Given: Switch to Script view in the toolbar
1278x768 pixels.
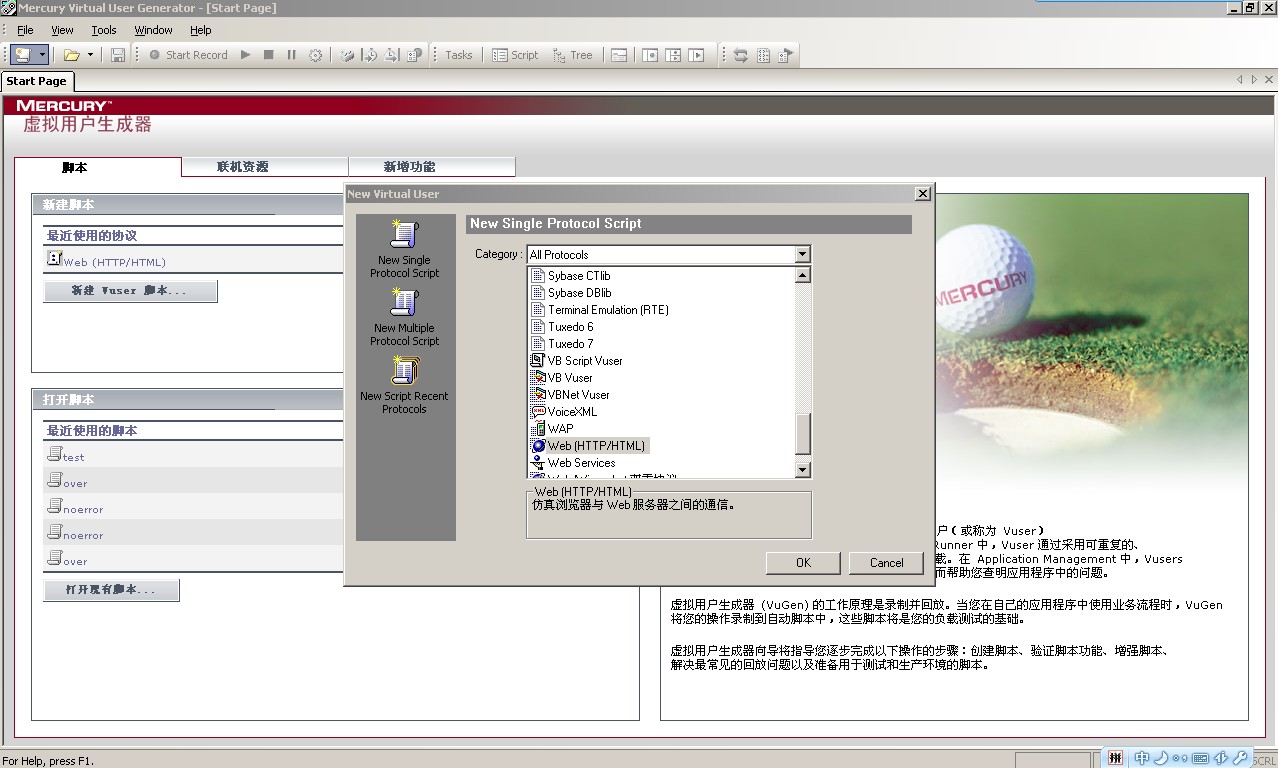Looking at the screenshot, I should pos(515,55).
